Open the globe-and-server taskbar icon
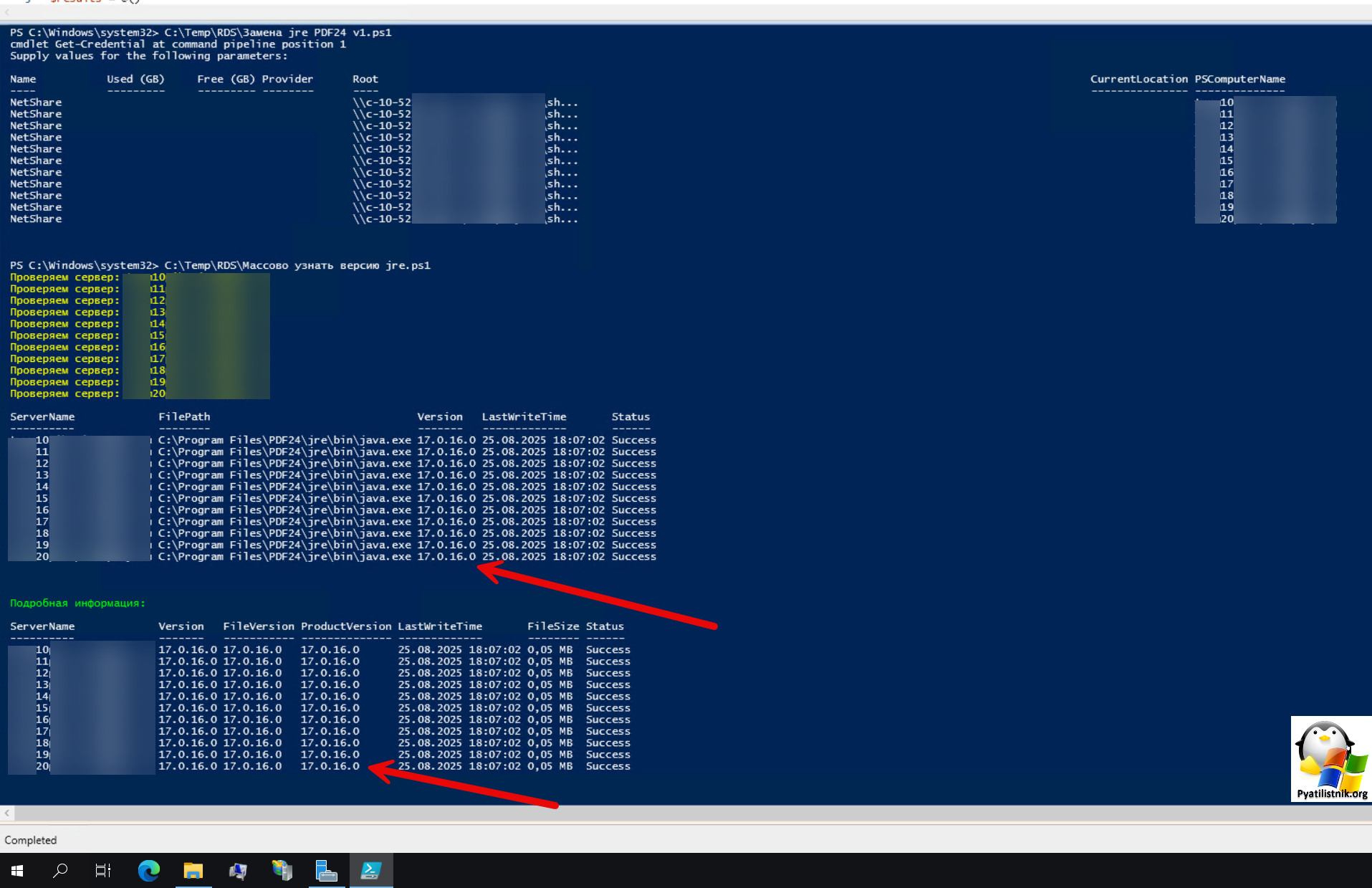 click(x=282, y=870)
